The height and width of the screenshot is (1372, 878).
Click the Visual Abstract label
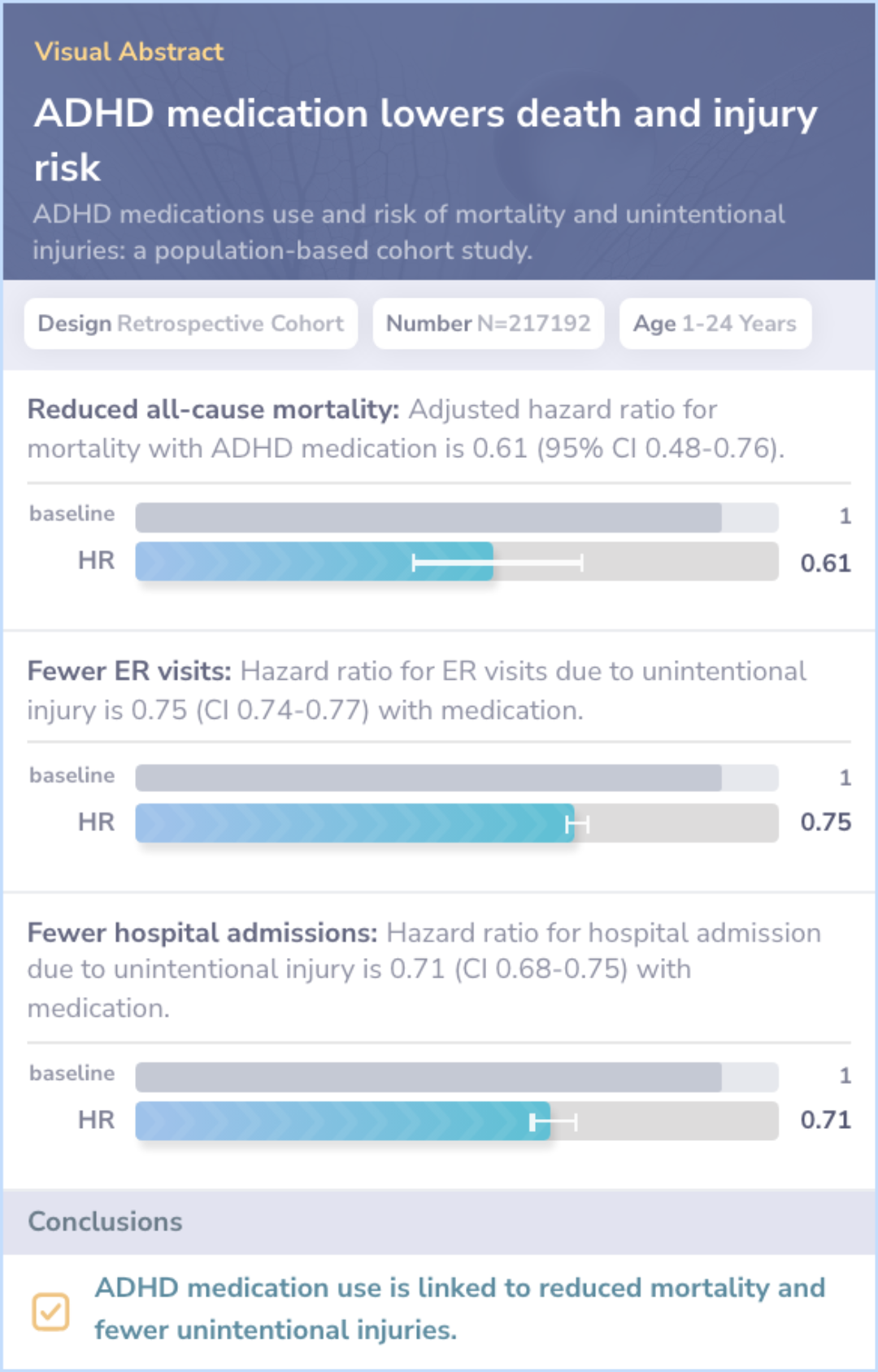(128, 52)
